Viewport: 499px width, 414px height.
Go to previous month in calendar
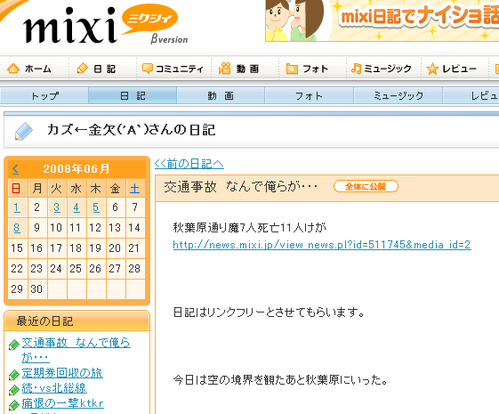tap(15, 169)
